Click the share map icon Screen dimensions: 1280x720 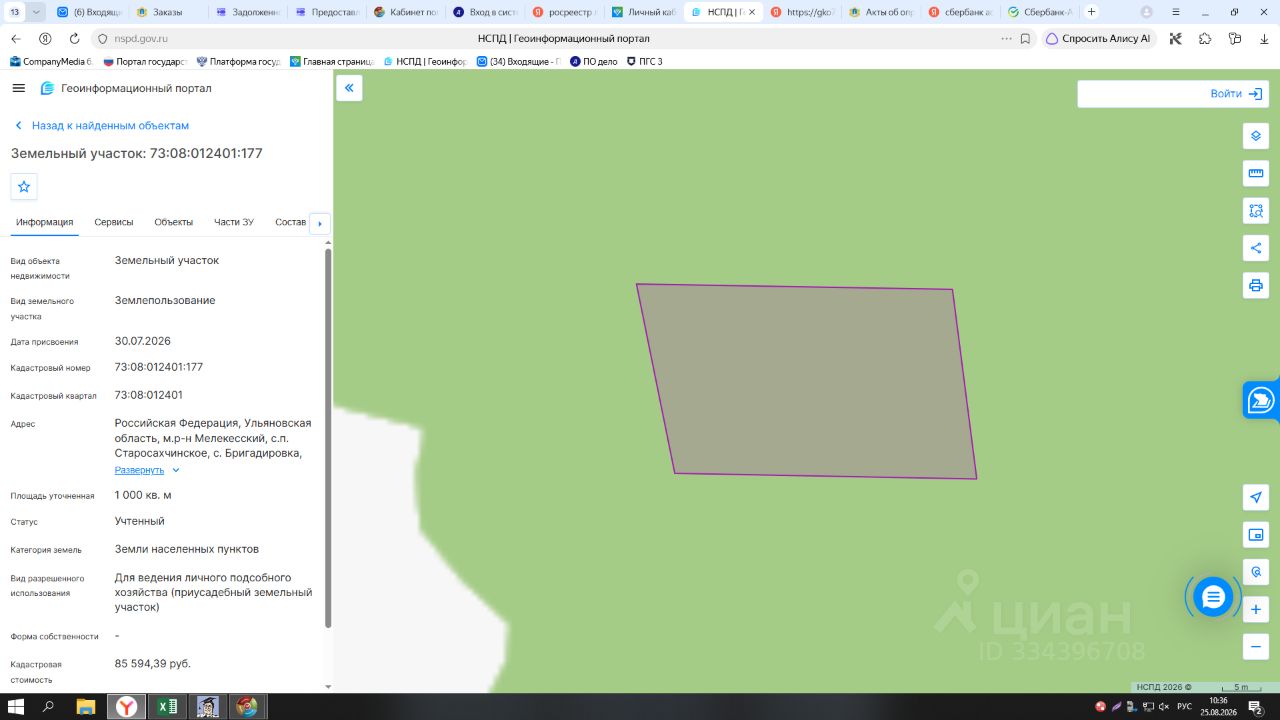point(1256,248)
